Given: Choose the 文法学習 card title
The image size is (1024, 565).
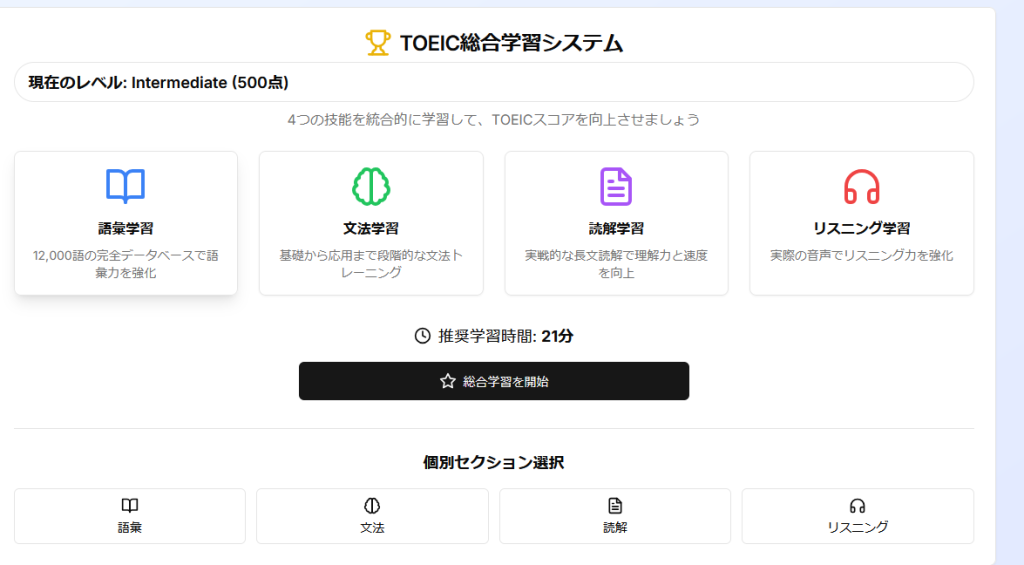Looking at the screenshot, I should [x=371, y=228].
